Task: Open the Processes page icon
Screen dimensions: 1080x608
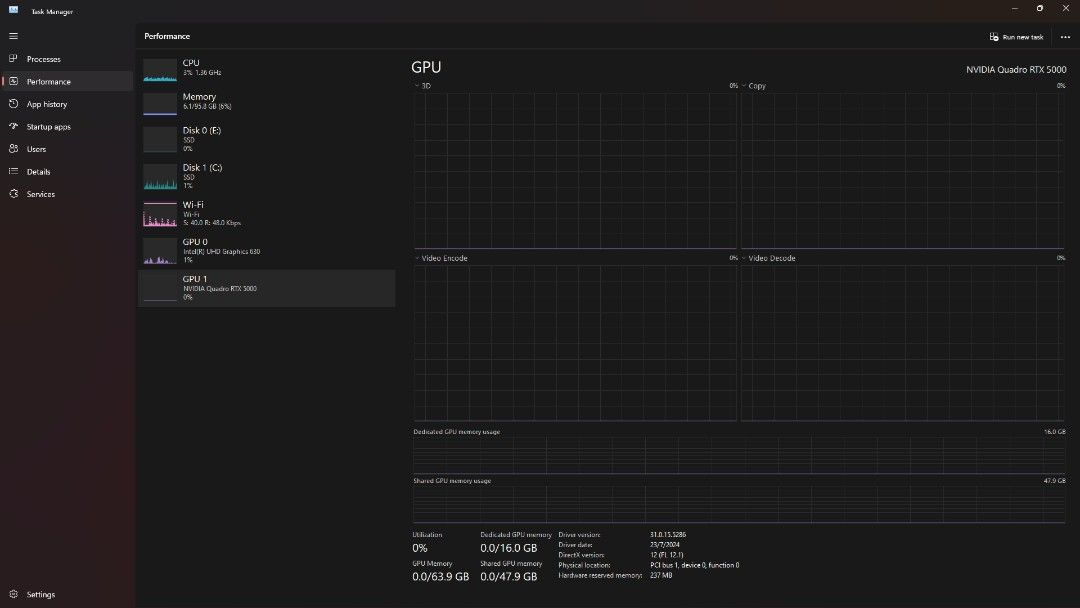Action: [13, 59]
